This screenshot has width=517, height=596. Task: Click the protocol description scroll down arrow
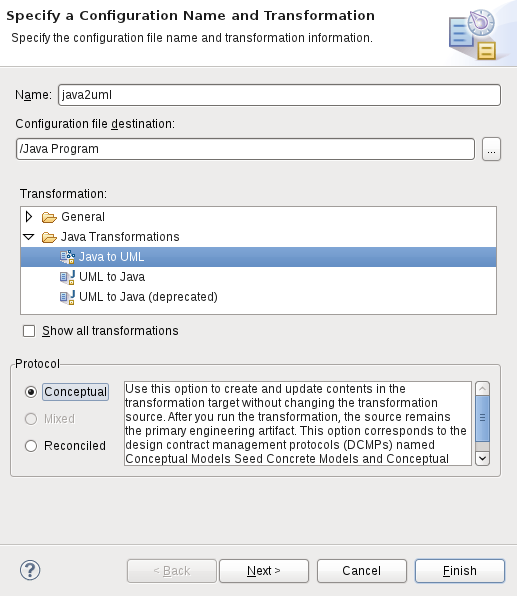[x=482, y=458]
